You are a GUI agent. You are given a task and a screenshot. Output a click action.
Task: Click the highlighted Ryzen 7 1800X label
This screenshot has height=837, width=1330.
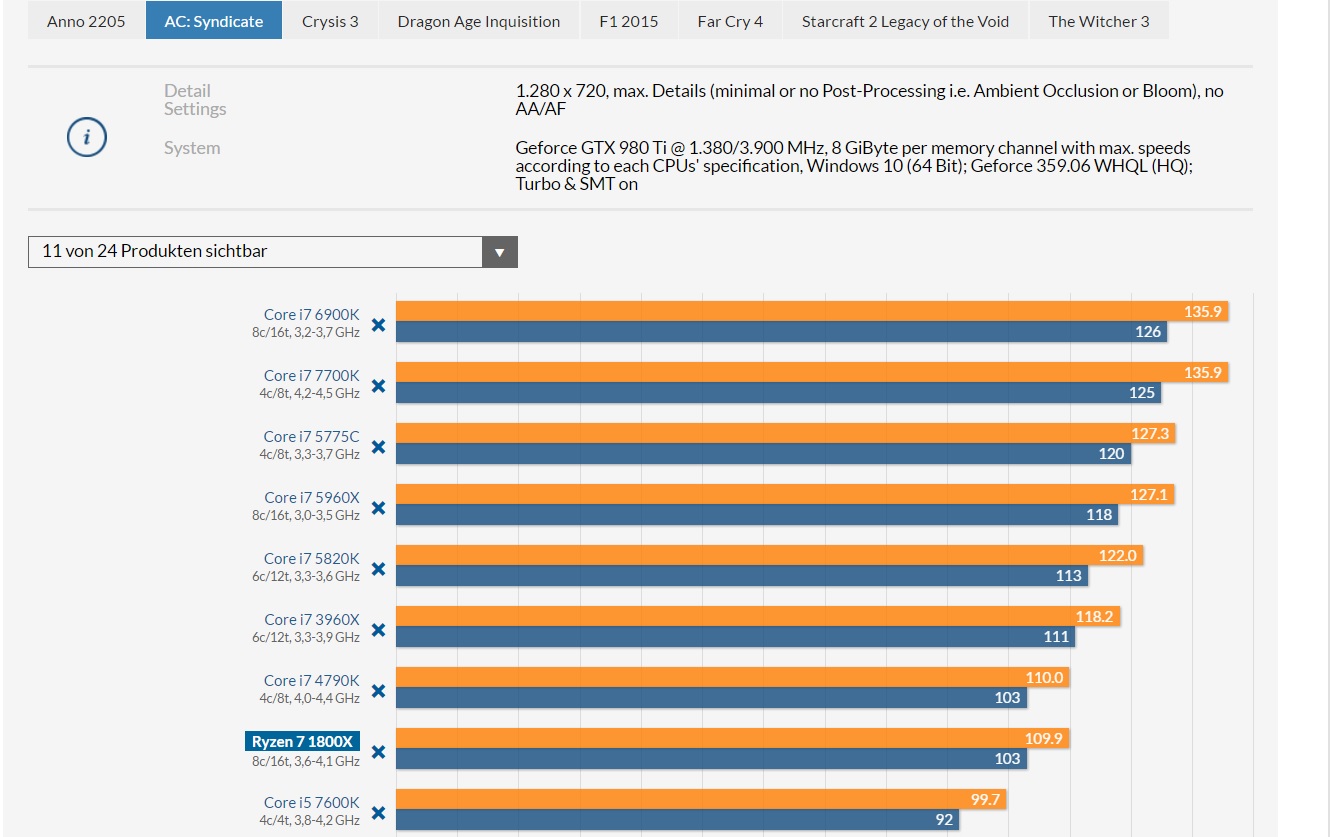(302, 741)
